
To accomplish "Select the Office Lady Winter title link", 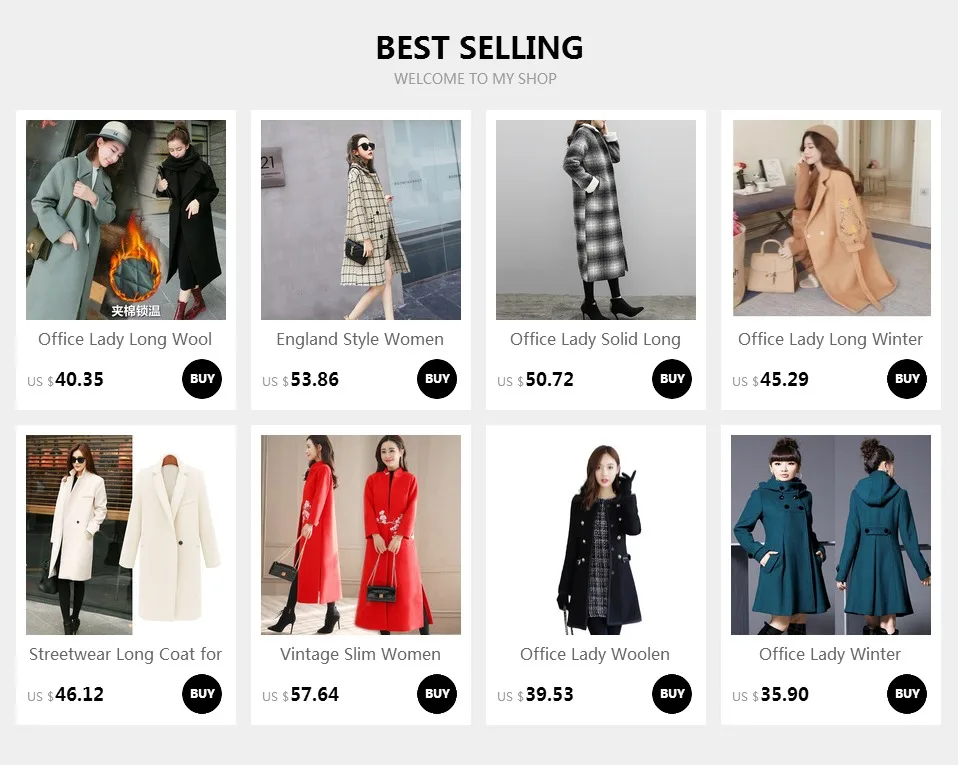I will pyautogui.click(x=830, y=654).
